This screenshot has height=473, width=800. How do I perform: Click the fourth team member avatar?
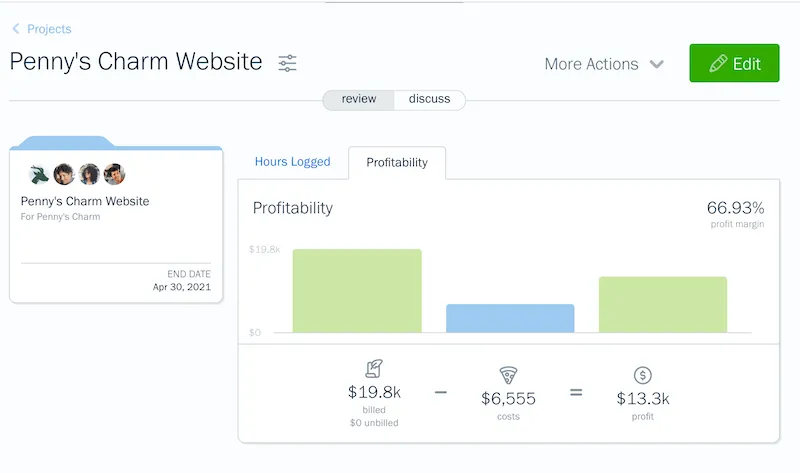115,174
